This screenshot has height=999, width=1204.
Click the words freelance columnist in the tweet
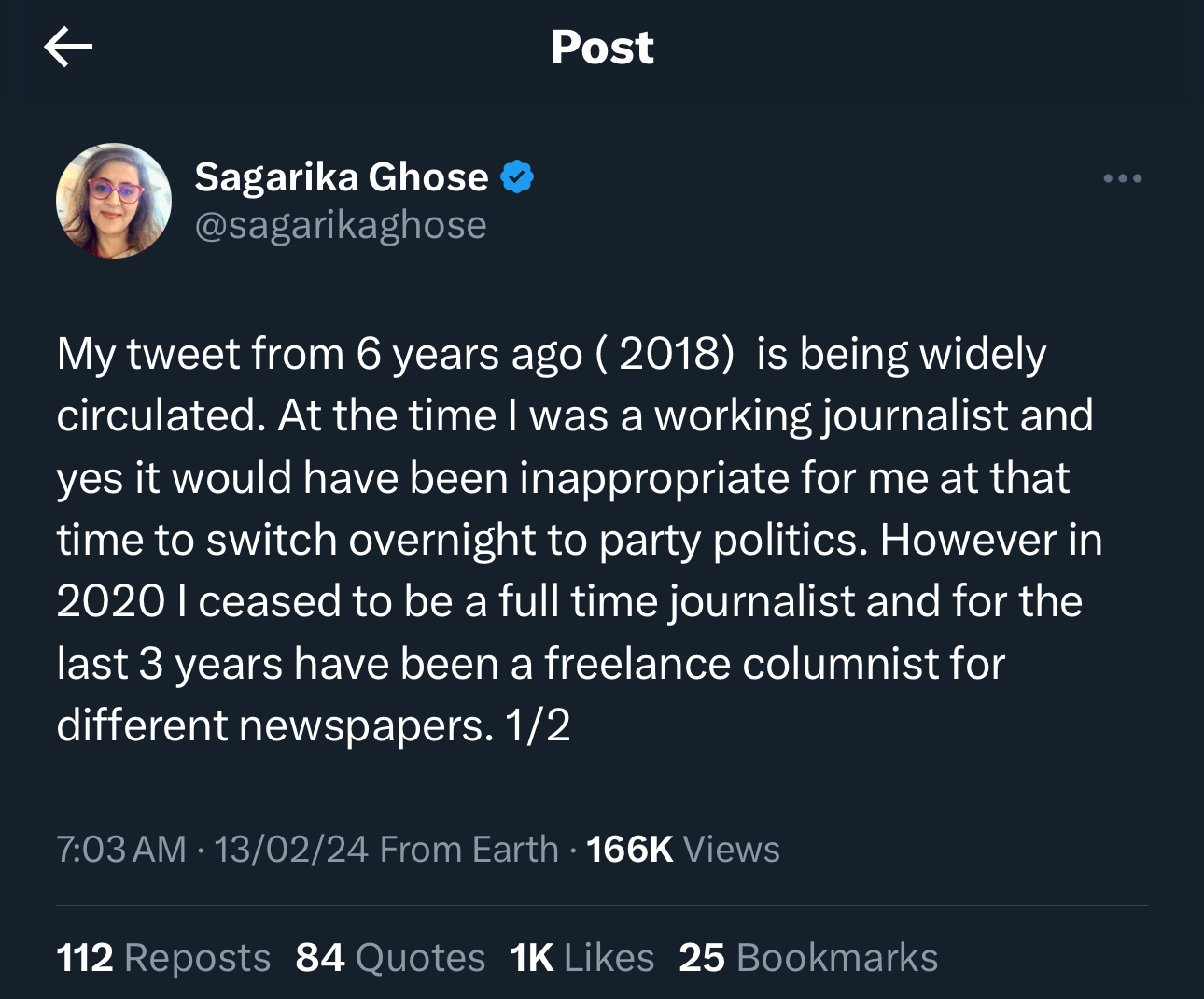(x=775, y=664)
